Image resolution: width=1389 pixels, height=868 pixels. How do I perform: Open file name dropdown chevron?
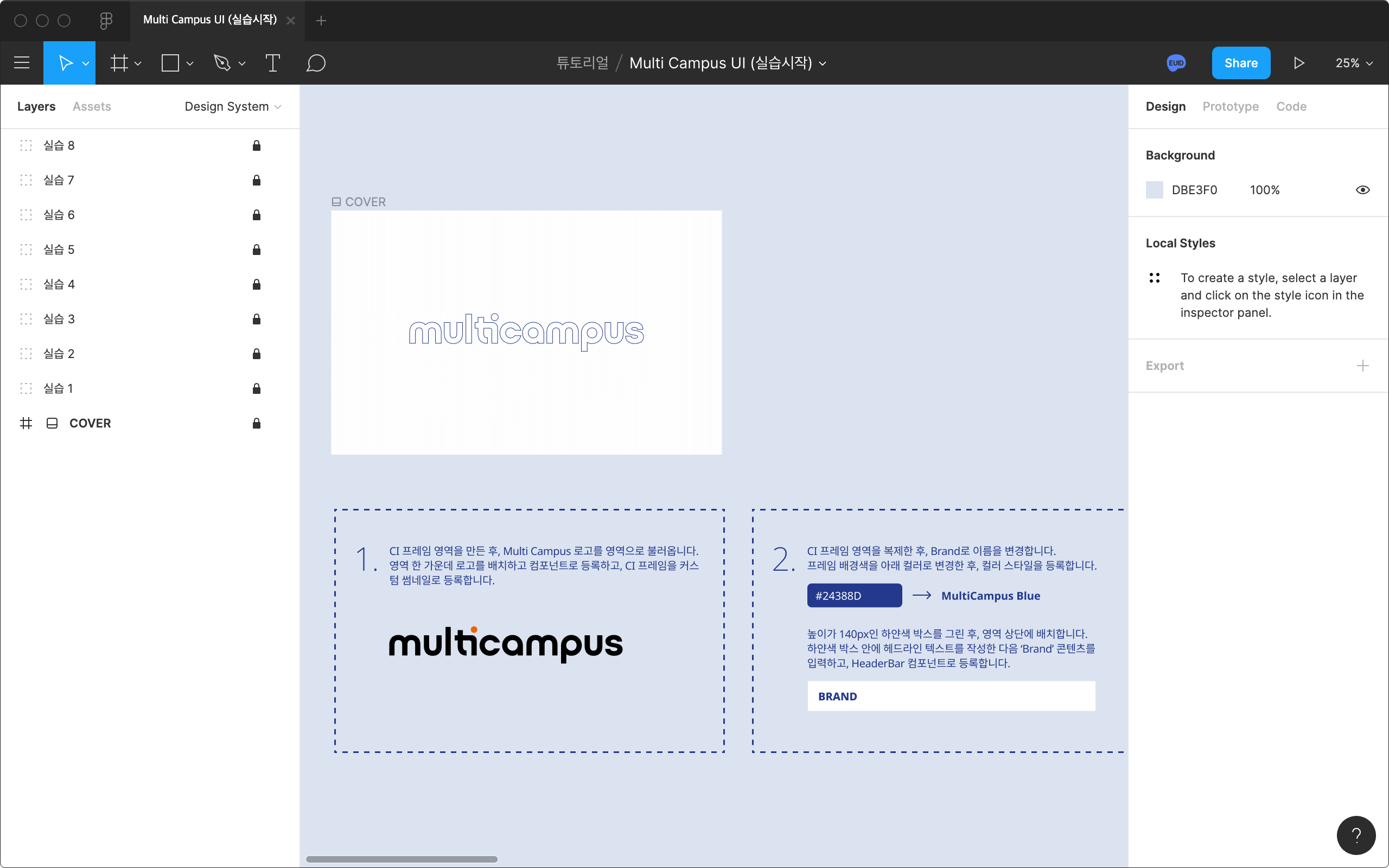[x=823, y=63]
